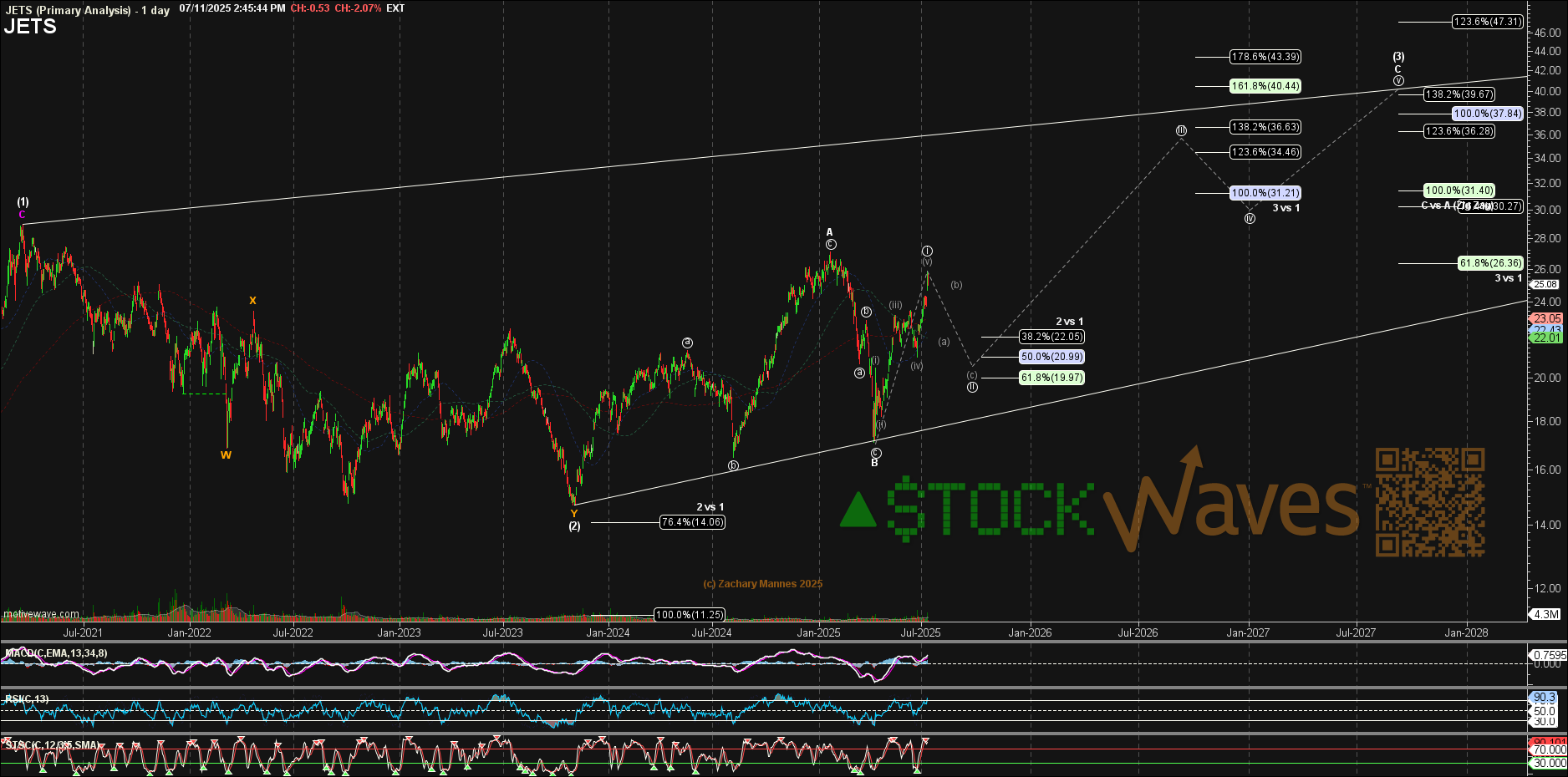Image resolution: width=1568 pixels, height=777 pixels.
Task: Click the '3 vs 1' label below 61.8%(26.36)
Action: [1509, 278]
